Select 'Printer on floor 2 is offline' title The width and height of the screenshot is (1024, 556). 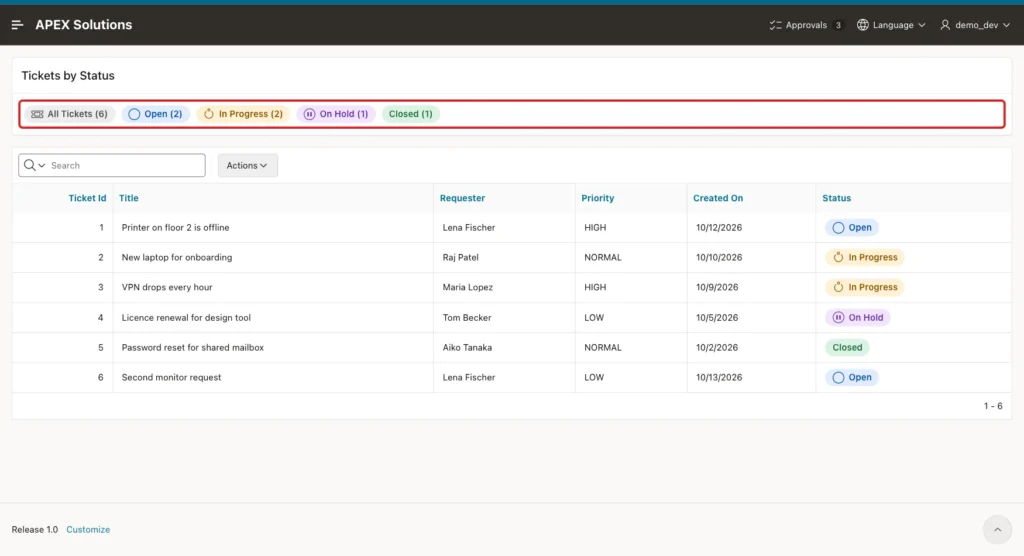click(175, 227)
